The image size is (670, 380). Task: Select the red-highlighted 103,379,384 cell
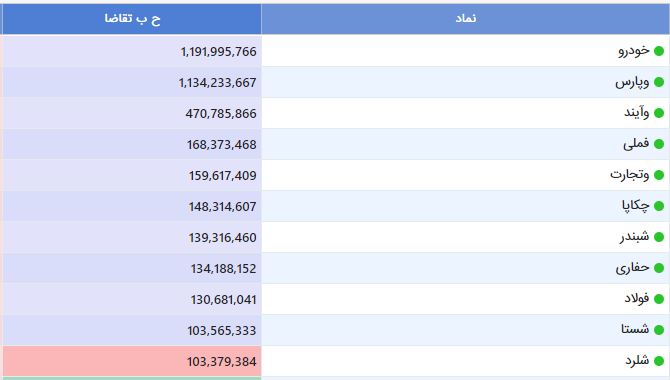coord(132,361)
